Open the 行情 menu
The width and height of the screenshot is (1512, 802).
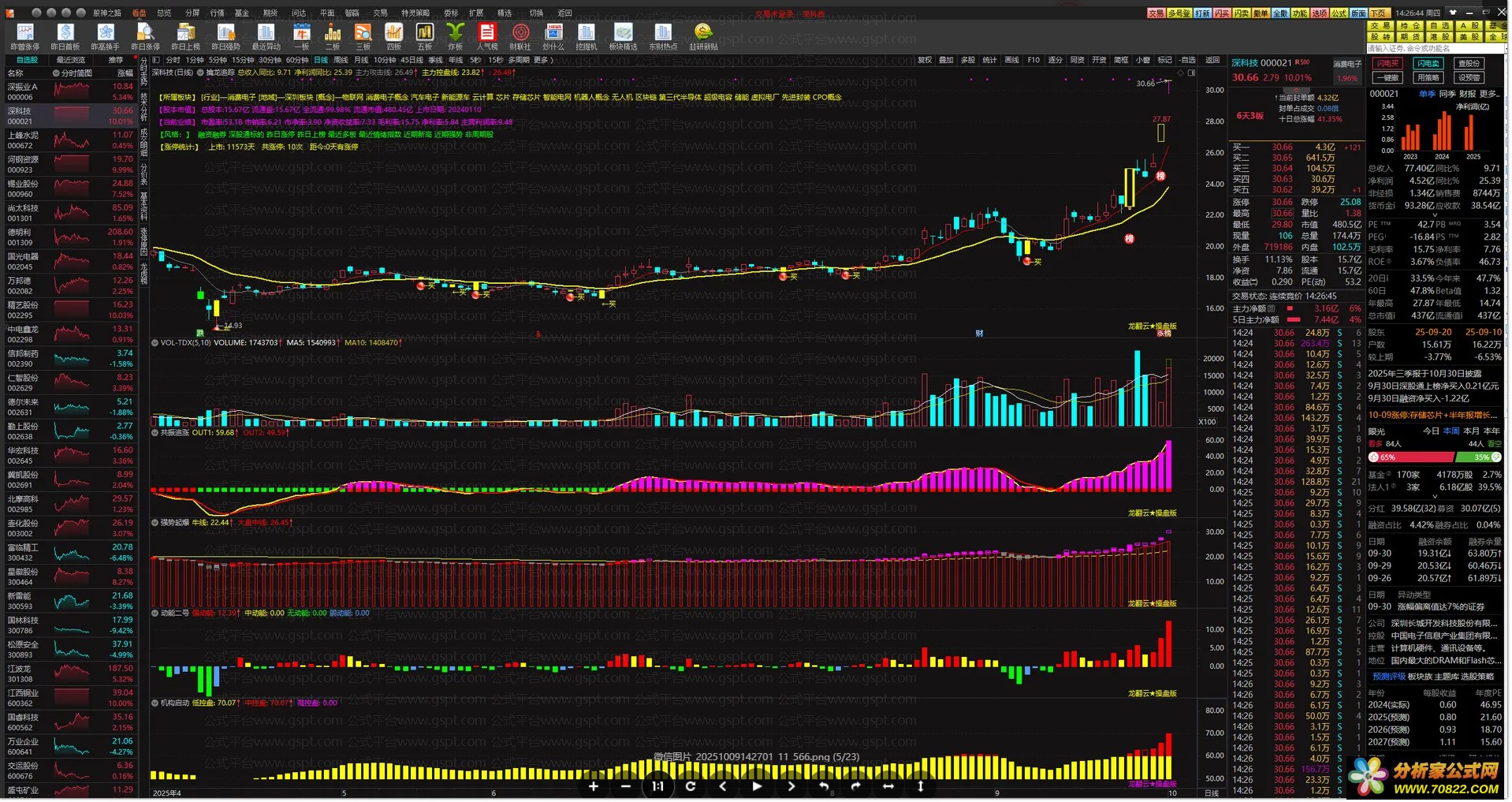pyautogui.click(x=217, y=13)
